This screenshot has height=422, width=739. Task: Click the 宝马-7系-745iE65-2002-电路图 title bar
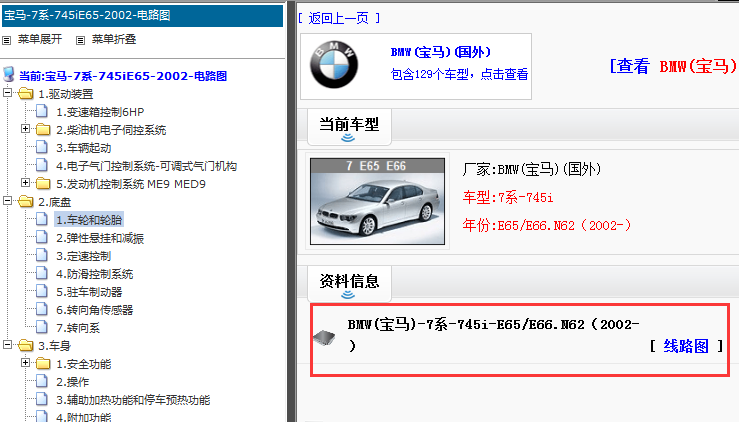pyautogui.click(x=142, y=15)
